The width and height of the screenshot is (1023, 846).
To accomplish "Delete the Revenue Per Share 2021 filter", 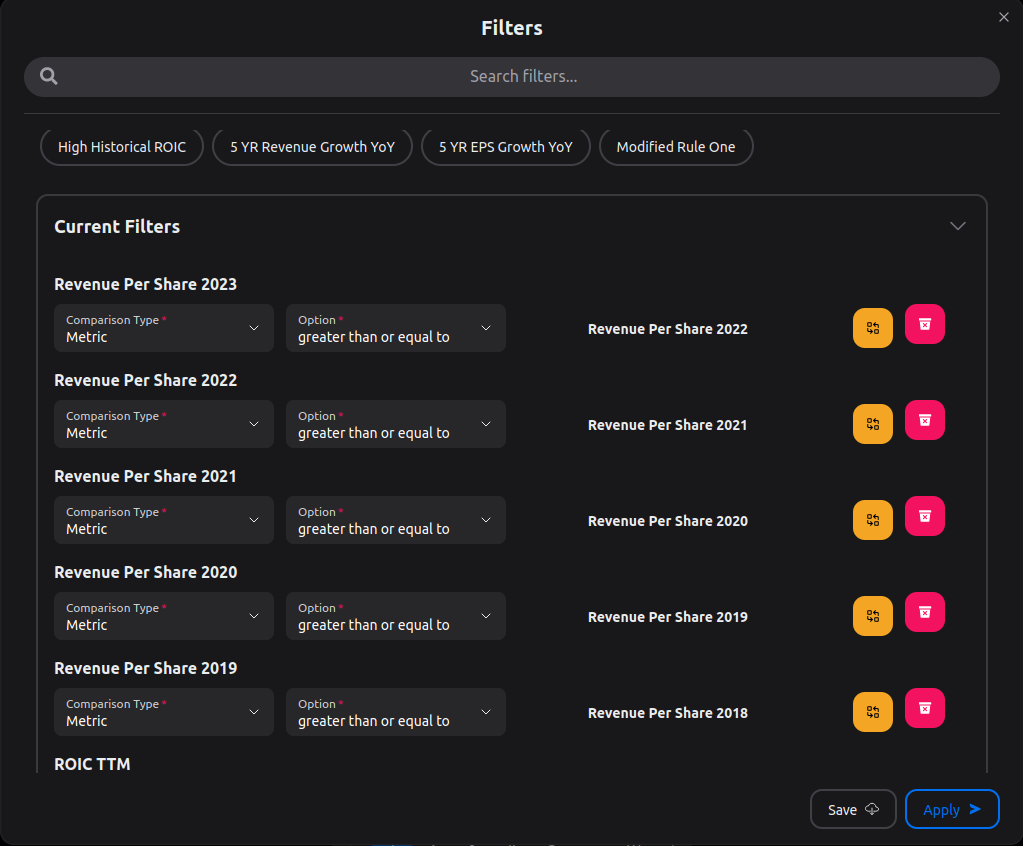I will coord(924,516).
